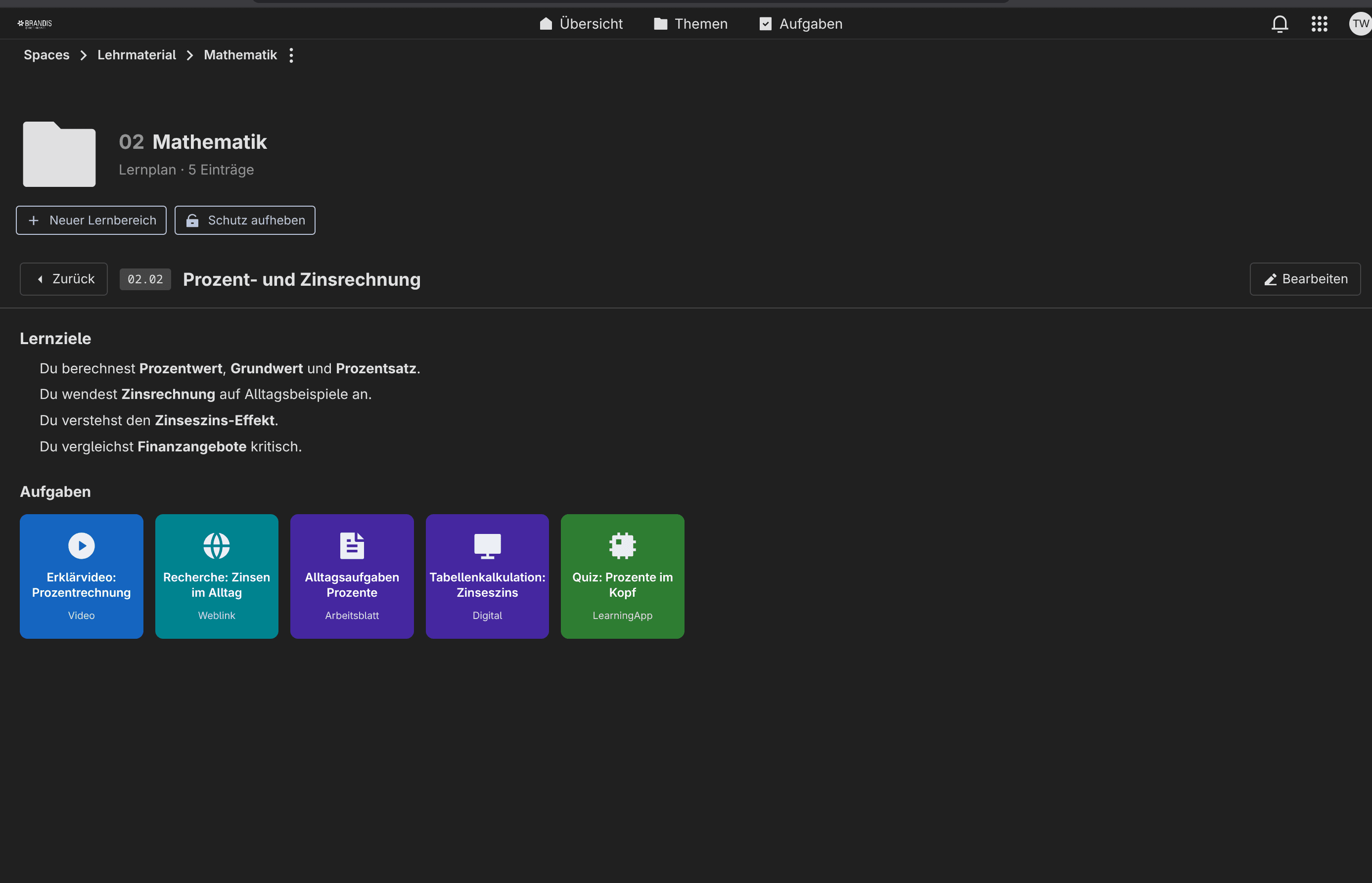
Task: Click the 02.02 section badge
Action: click(x=145, y=279)
